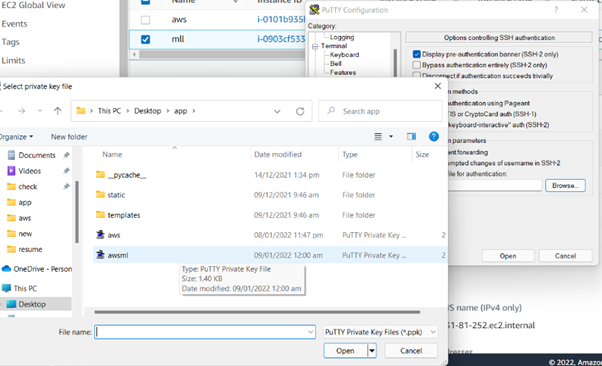The height and width of the screenshot is (366, 602).
Task: Open the app folder in sidebar
Action: (x=25, y=202)
